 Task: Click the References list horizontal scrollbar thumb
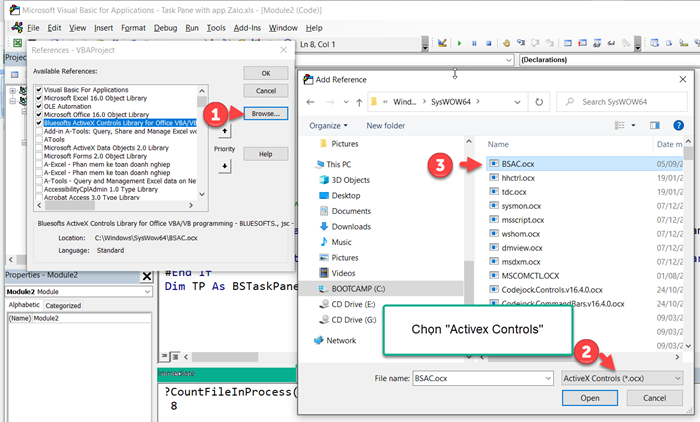pyautogui.click(x=71, y=205)
